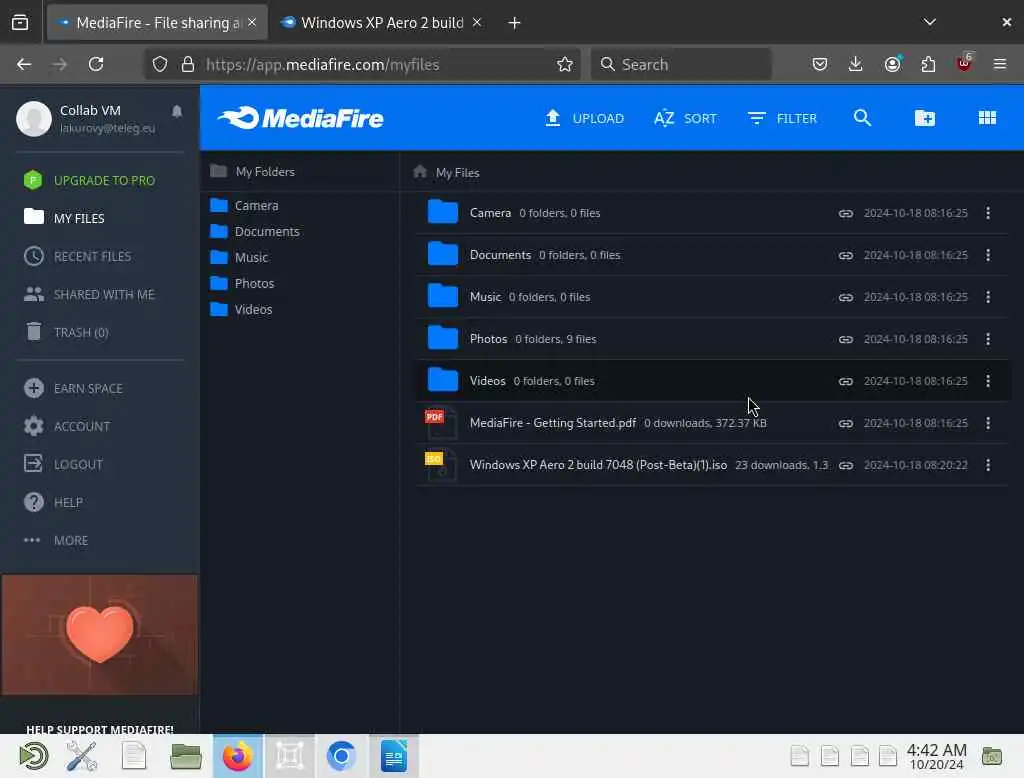Expand More options in sidebar
Image resolution: width=1024 pixels, height=778 pixels.
click(x=56, y=540)
